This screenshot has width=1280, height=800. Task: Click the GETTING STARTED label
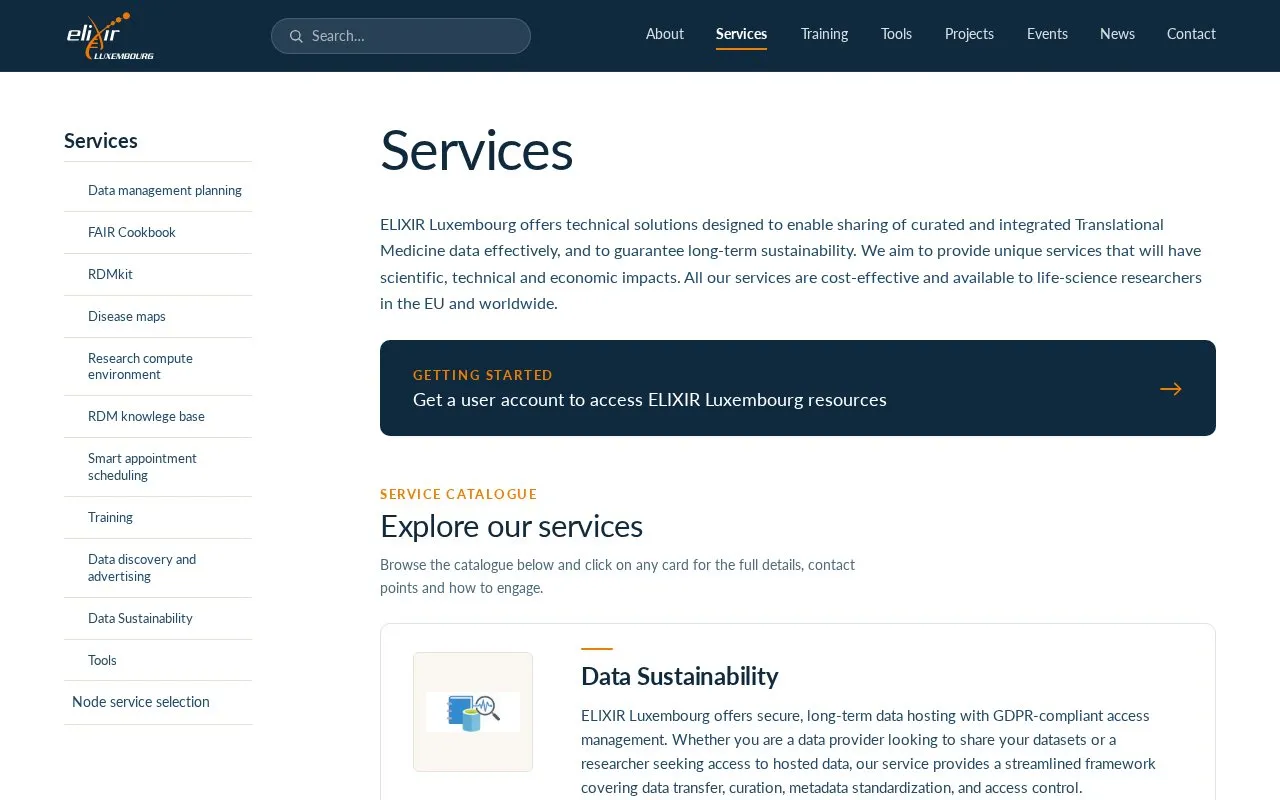[x=483, y=375]
